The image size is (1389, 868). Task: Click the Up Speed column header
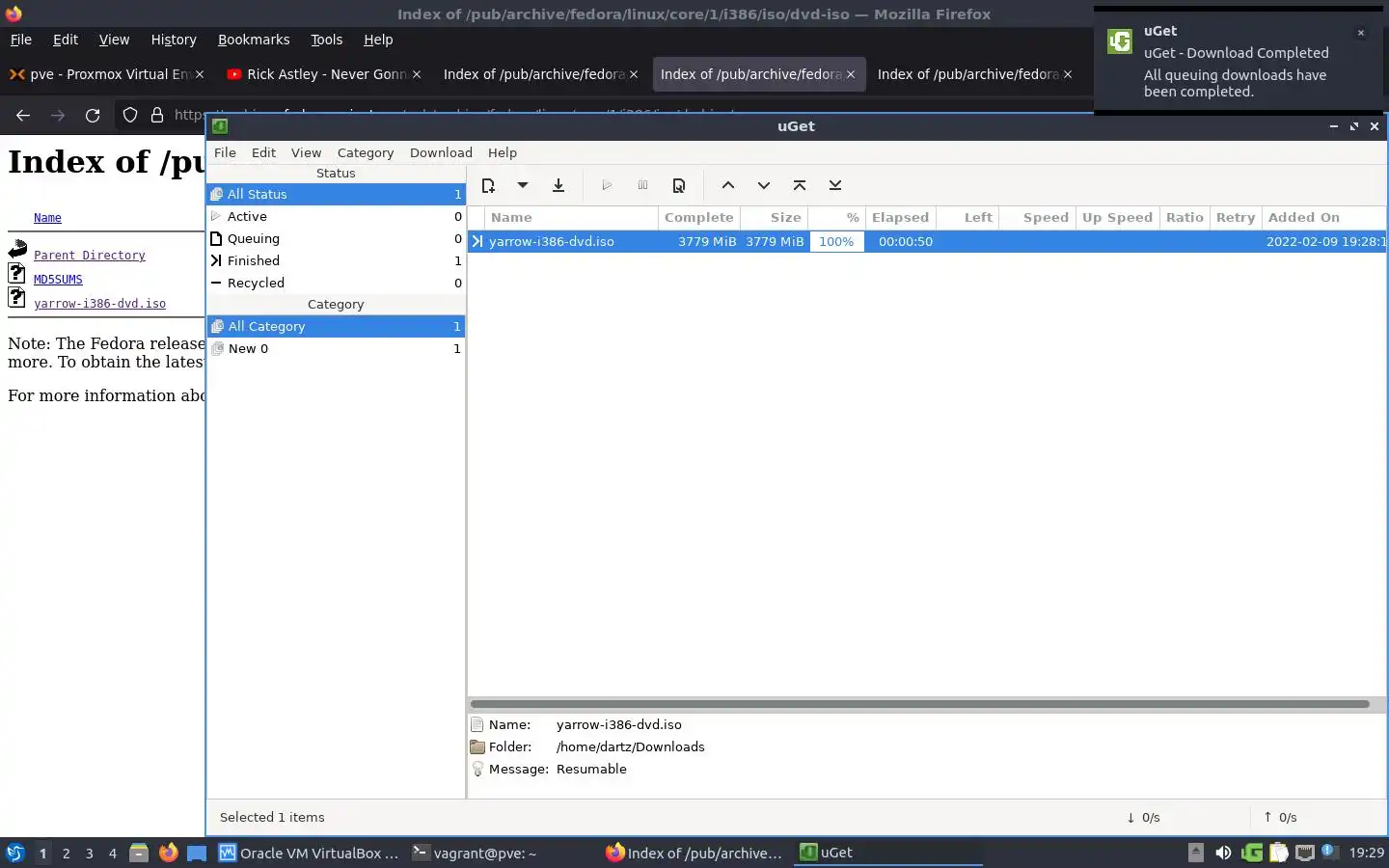1117,217
